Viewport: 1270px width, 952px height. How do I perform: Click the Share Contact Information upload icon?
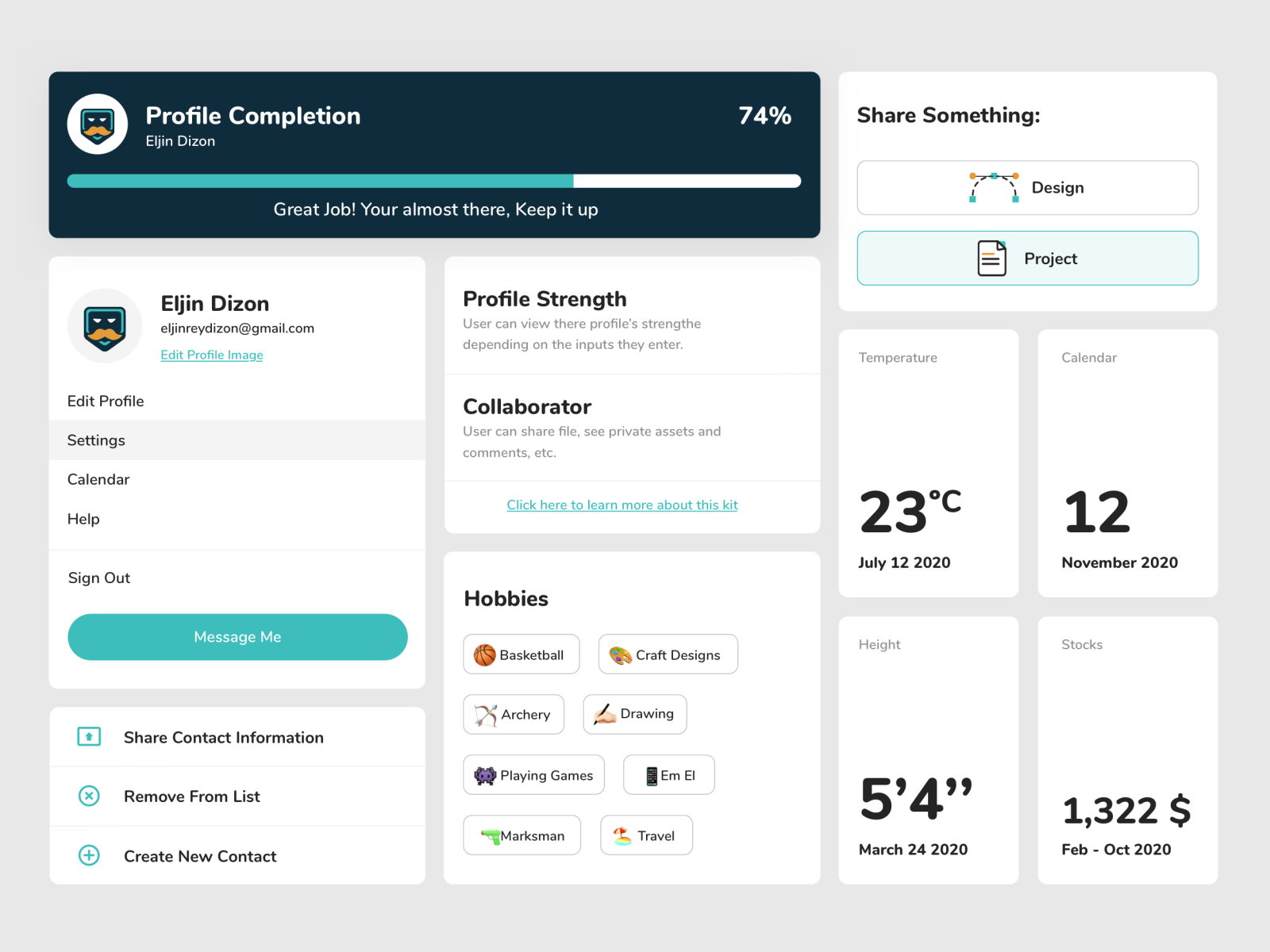[89, 737]
